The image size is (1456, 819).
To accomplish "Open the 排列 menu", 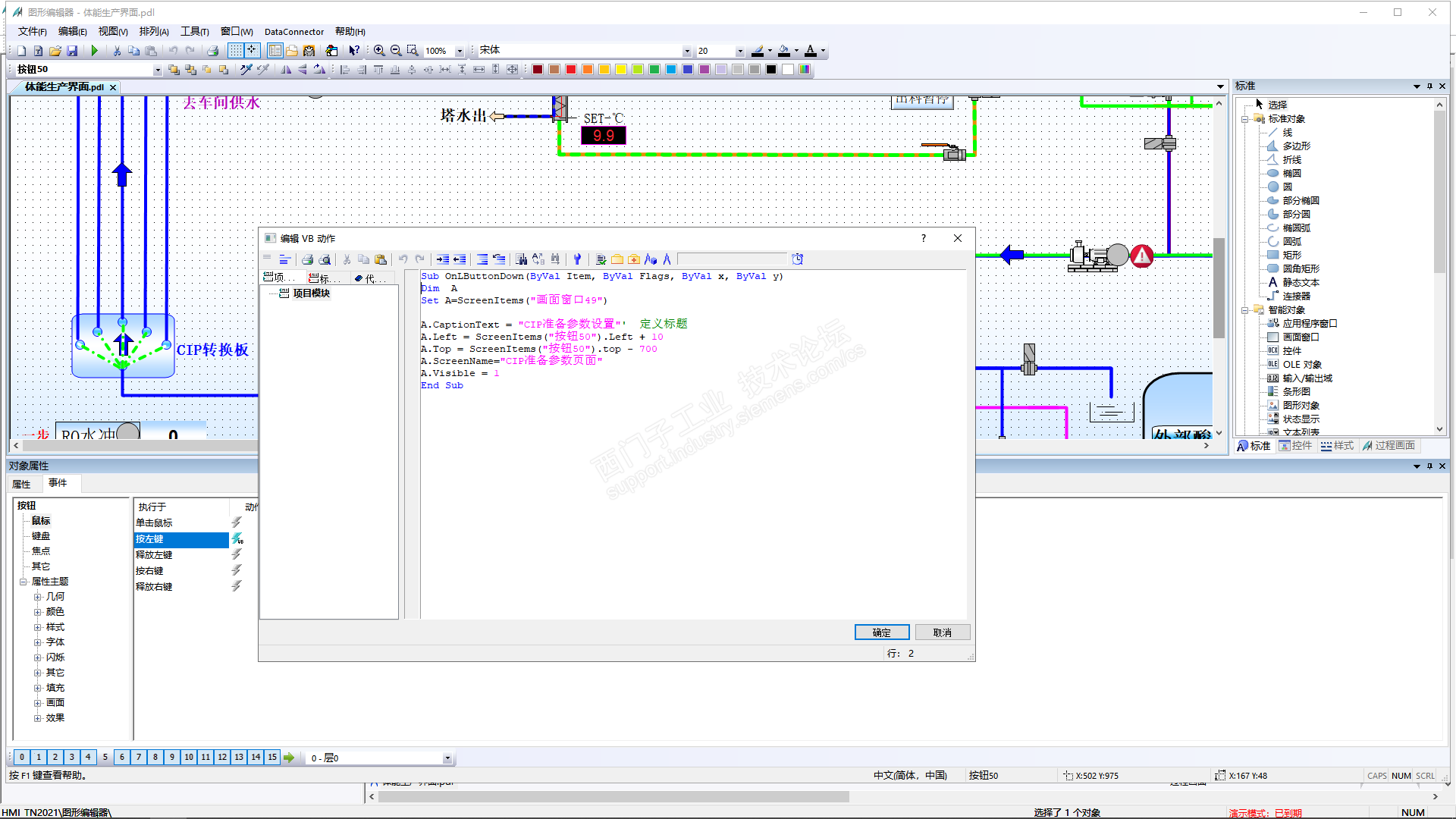I will tap(153, 31).
